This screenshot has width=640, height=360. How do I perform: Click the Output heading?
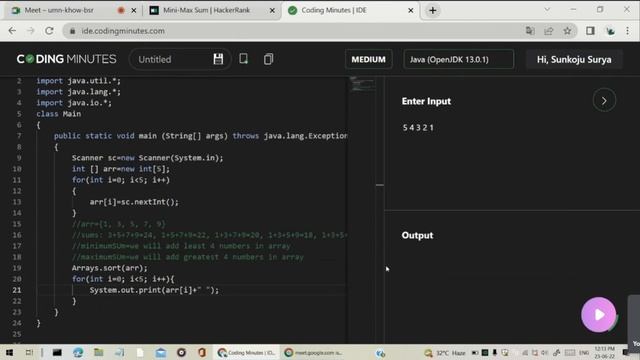pyautogui.click(x=417, y=236)
